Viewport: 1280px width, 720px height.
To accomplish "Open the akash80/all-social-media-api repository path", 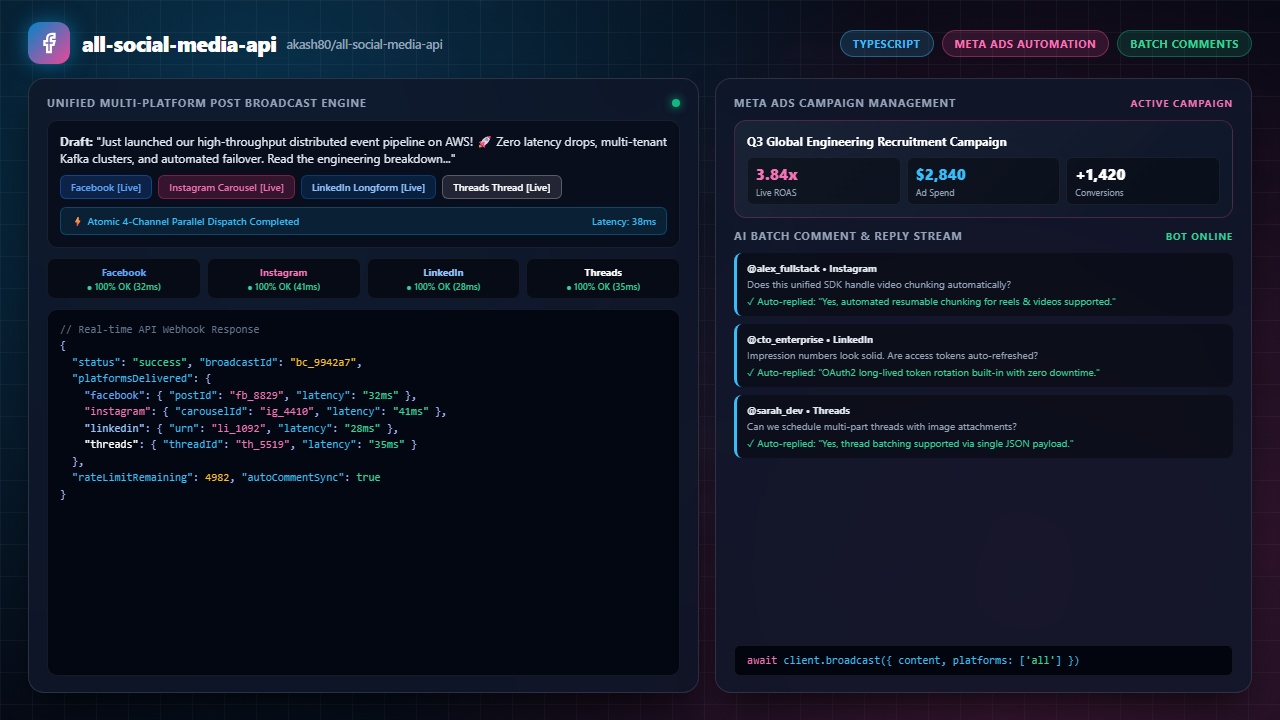I will pyautogui.click(x=364, y=44).
